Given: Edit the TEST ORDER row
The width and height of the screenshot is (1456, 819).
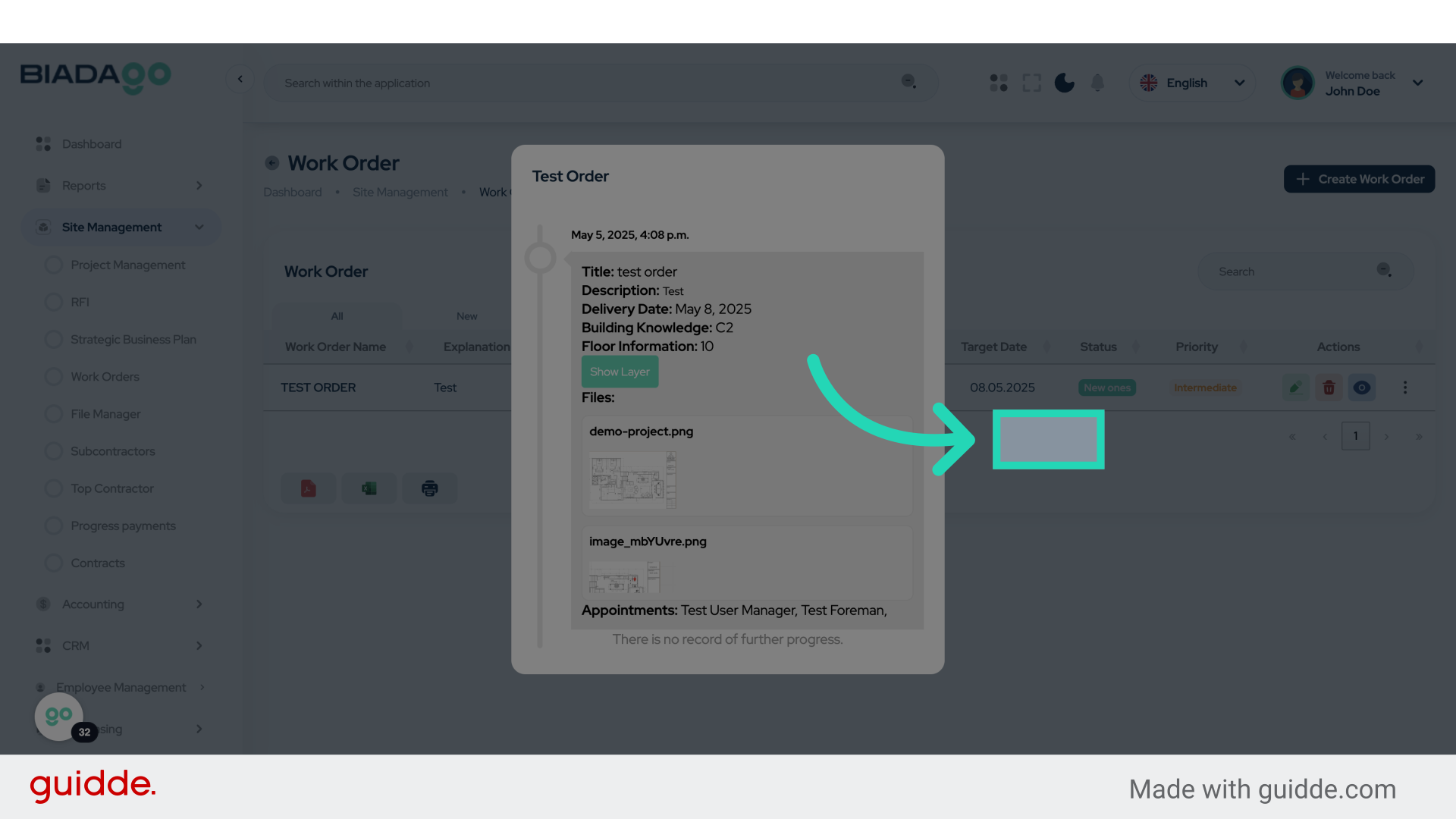Looking at the screenshot, I should 1295,388.
